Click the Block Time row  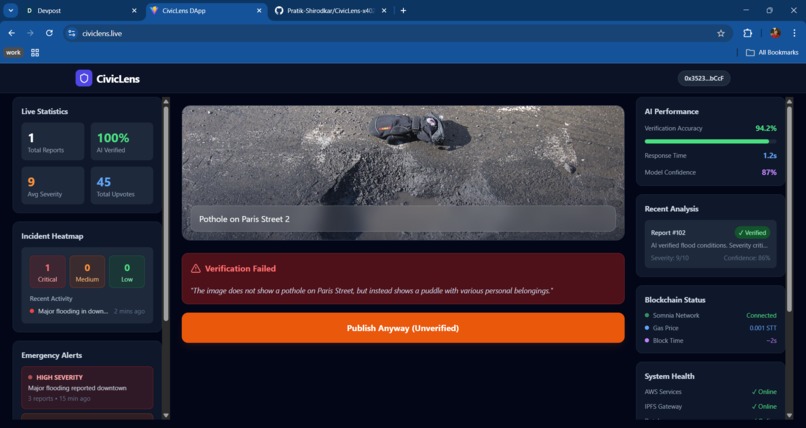710,341
